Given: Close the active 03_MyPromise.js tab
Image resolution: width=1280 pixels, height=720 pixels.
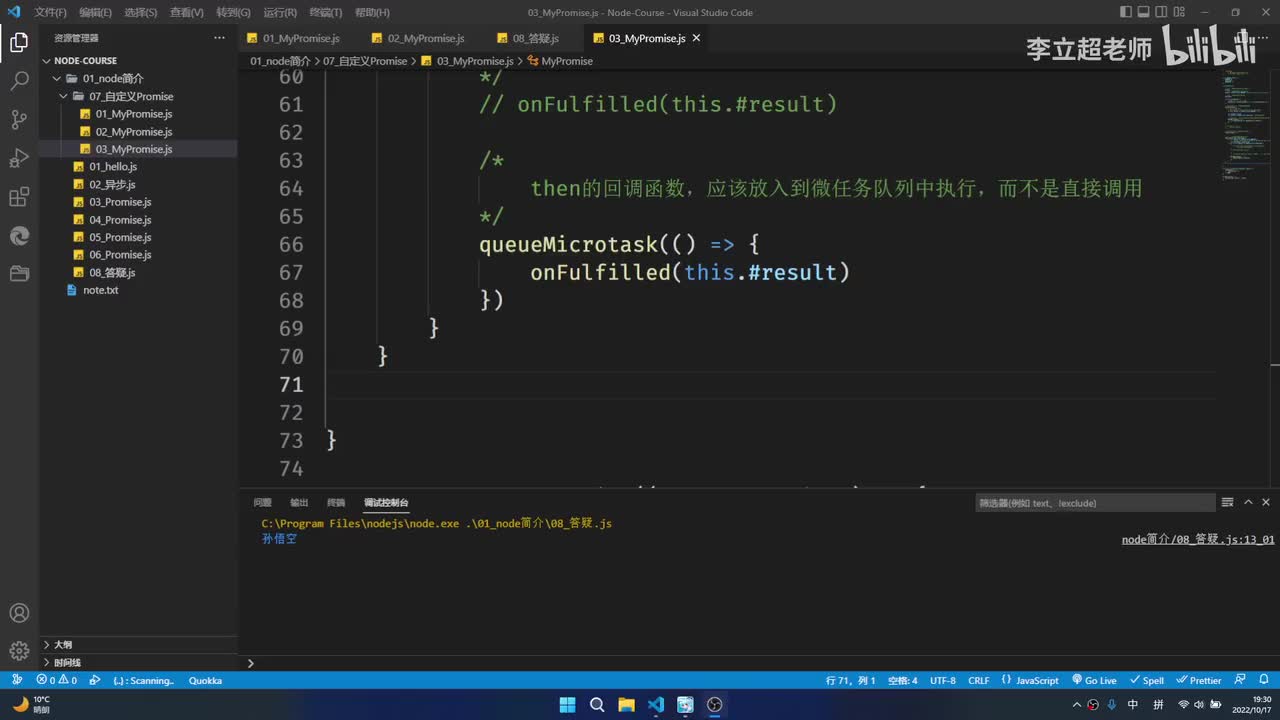Looking at the screenshot, I should click(x=697, y=38).
